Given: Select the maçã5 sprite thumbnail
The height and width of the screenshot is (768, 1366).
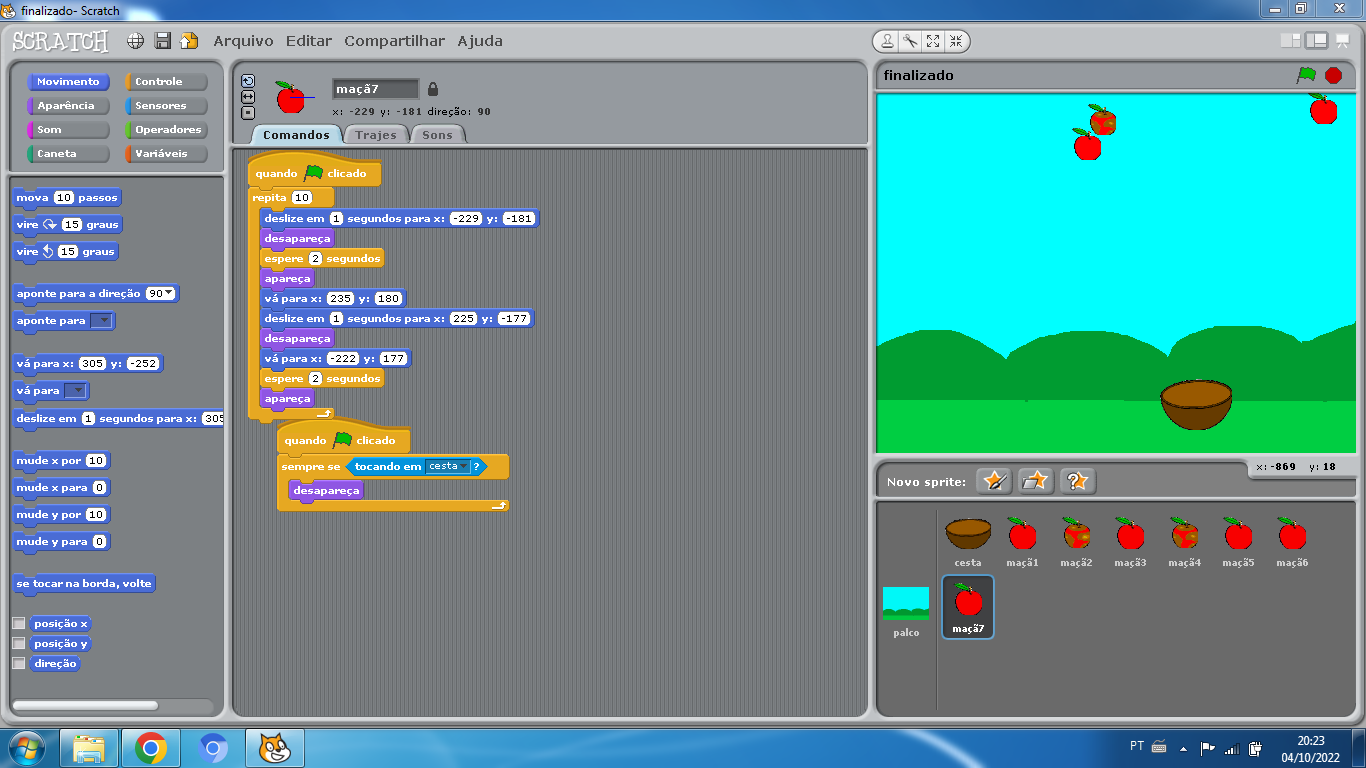Looking at the screenshot, I should pyautogui.click(x=1238, y=541).
